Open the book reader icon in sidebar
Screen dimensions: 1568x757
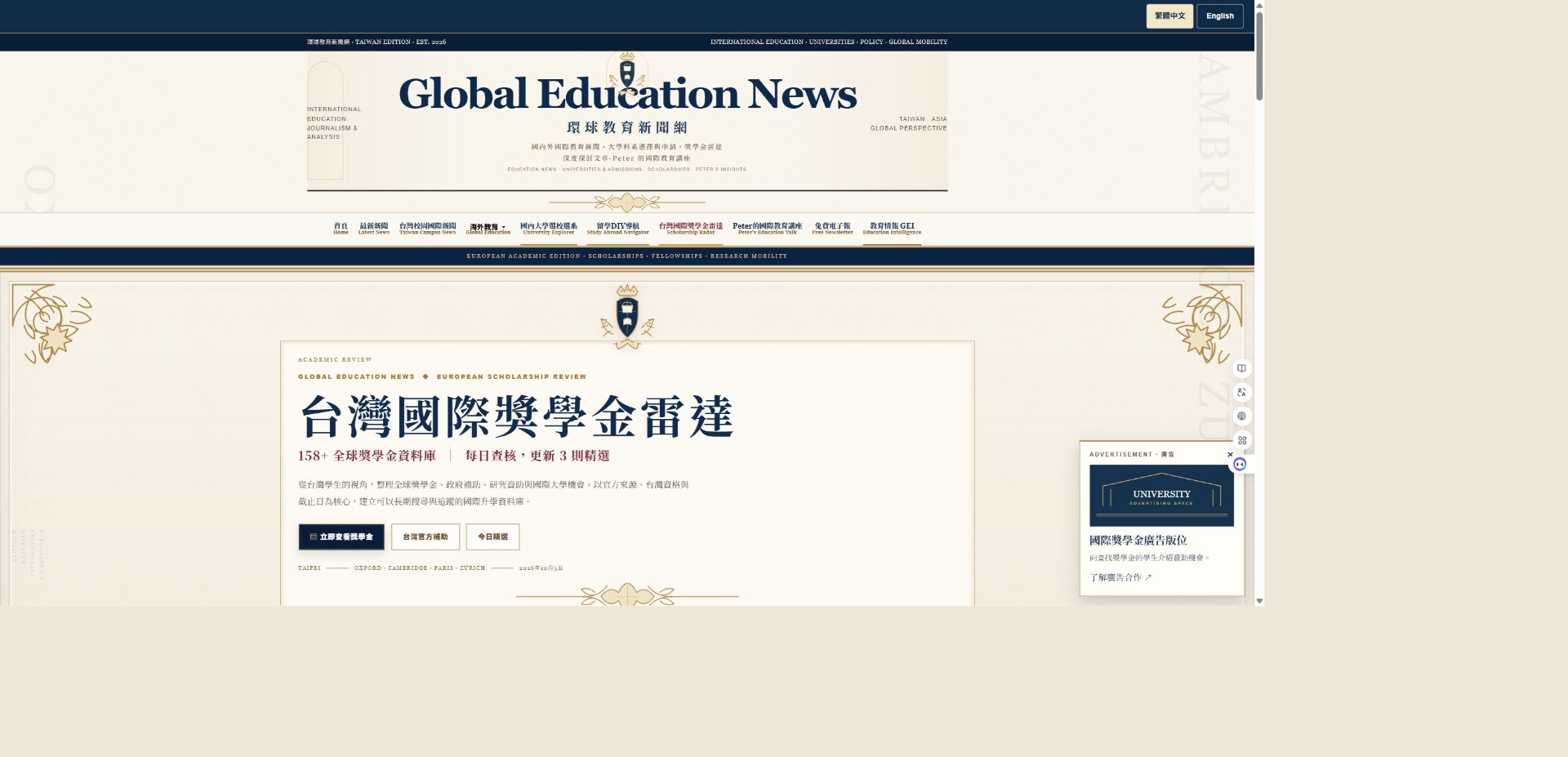1241,368
